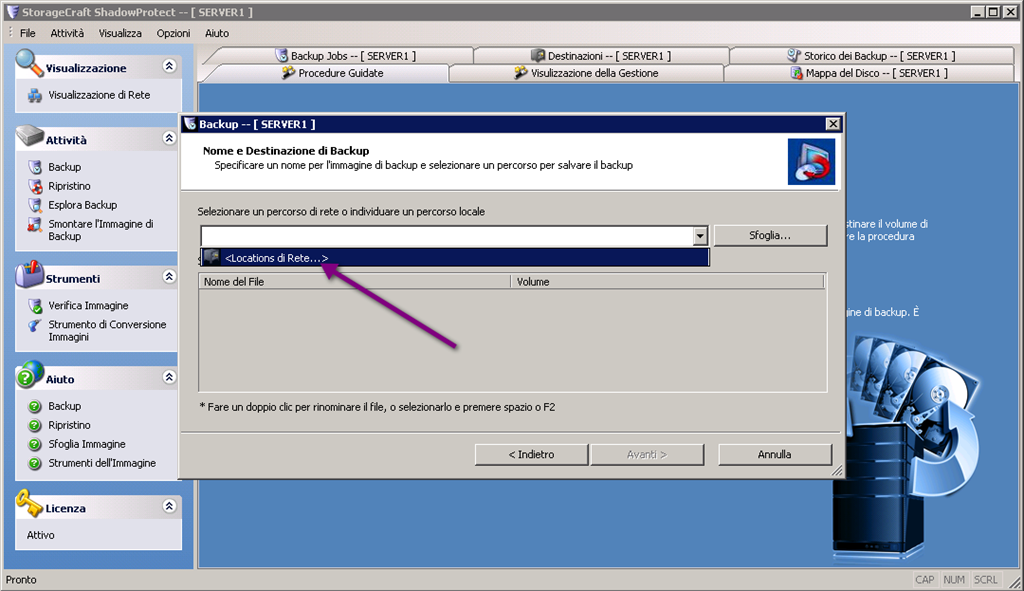Click the NUM indicator in status bar
This screenshot has height=591, width=1024.
click(x=953, y=580)
